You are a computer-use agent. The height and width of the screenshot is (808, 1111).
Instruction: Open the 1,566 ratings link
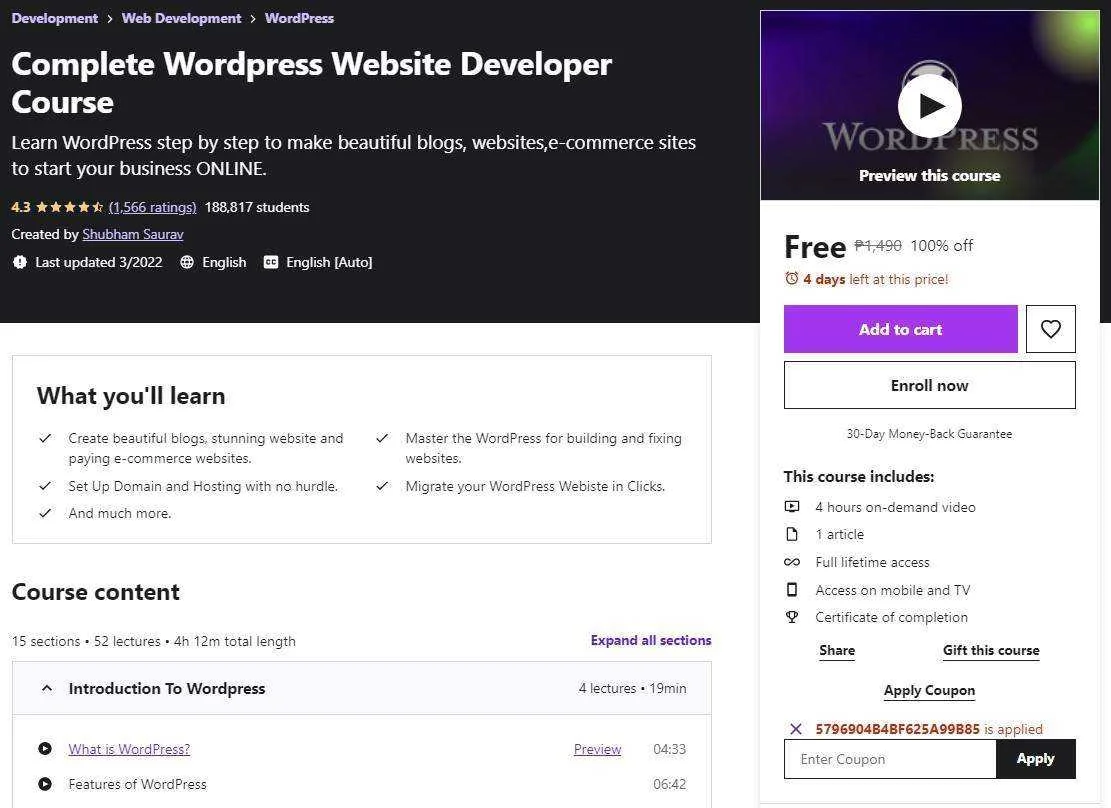[152, 207]
